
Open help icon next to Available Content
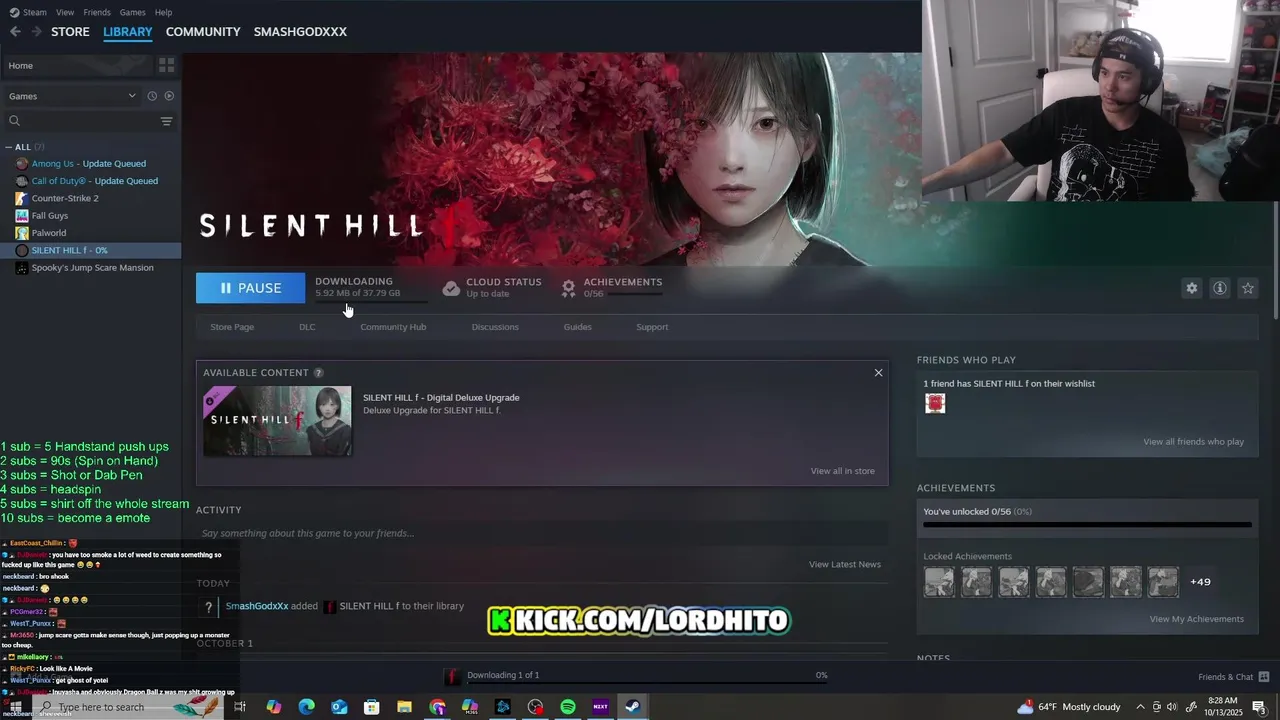pos(319,373)
